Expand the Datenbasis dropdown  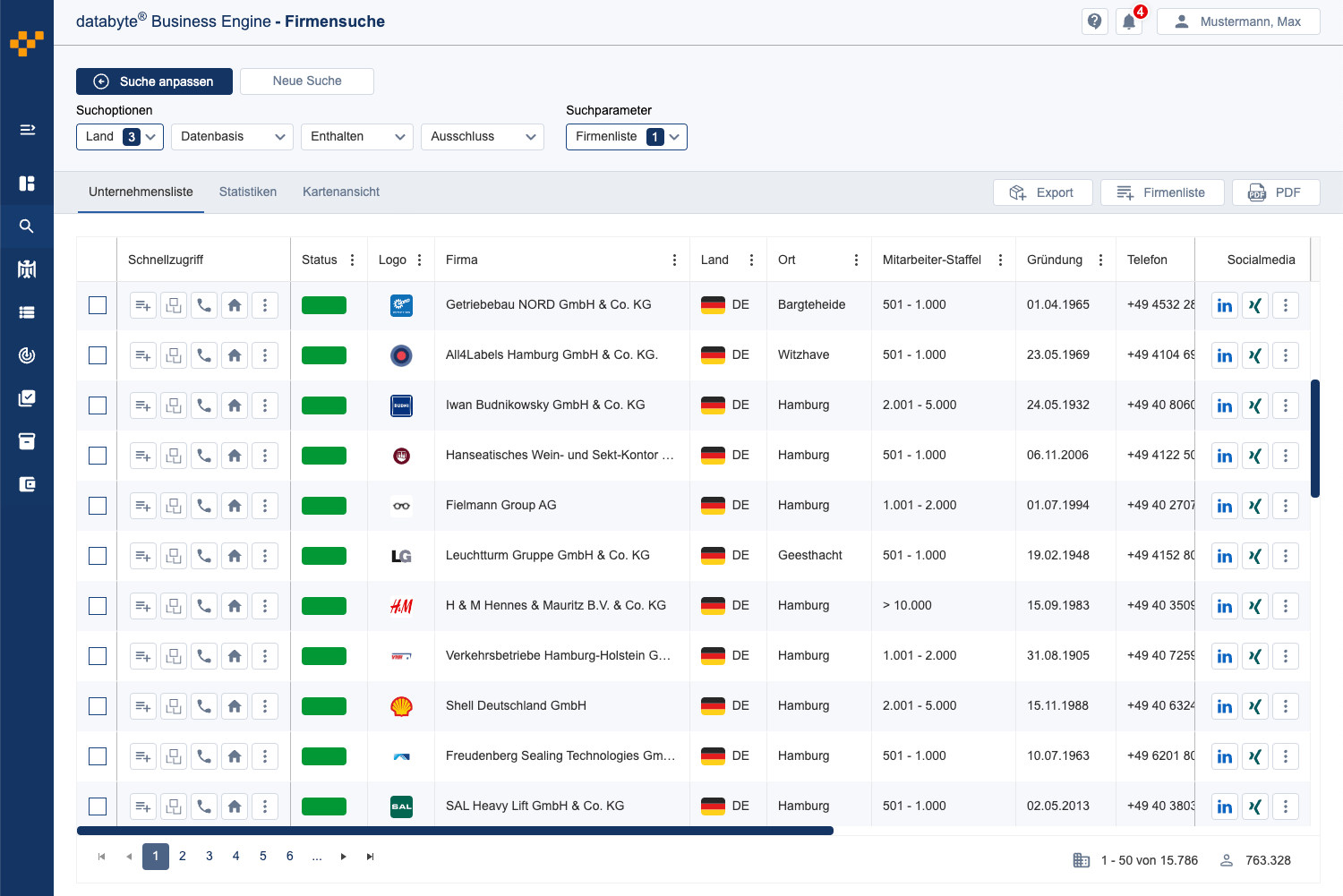pyautogui.click(x=232, y=136)
